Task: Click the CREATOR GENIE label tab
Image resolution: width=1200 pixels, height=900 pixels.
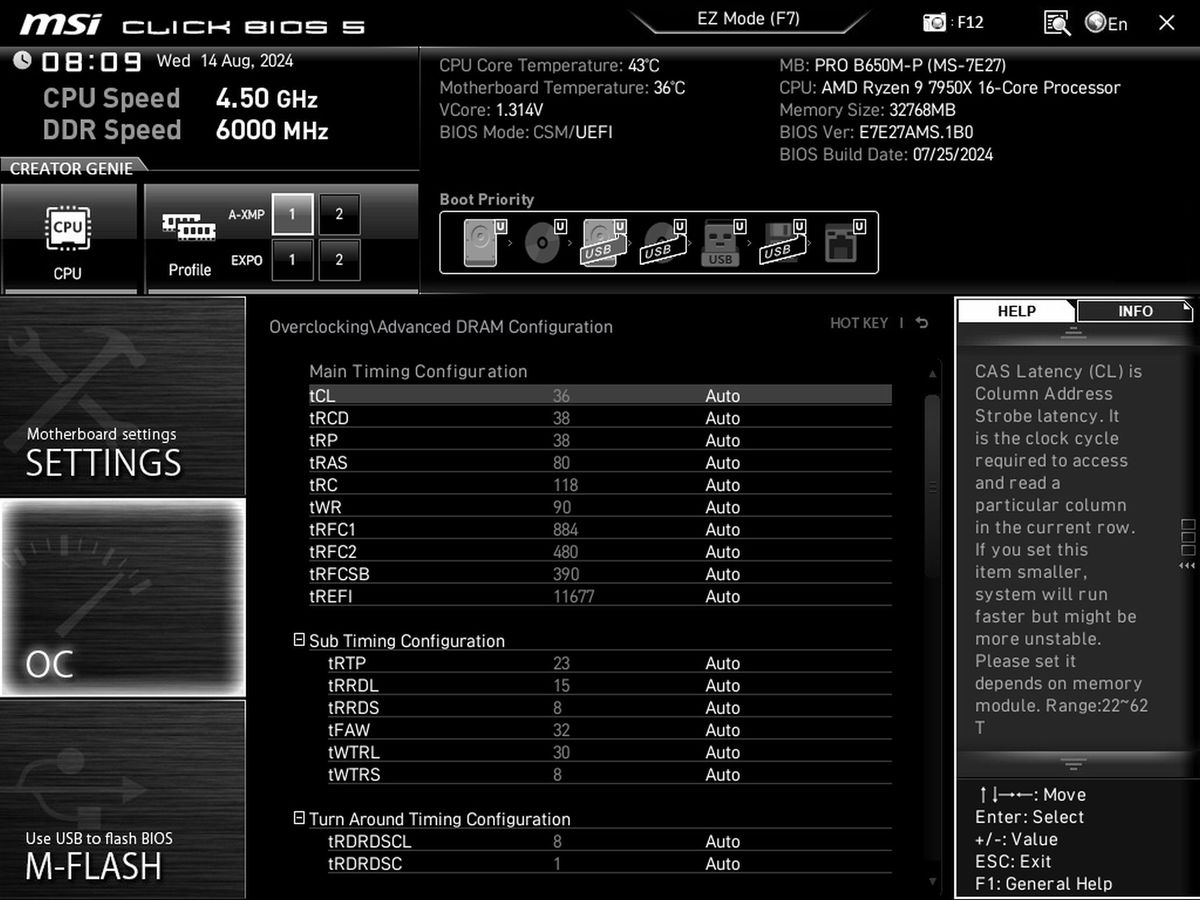Action: (71, 168)
